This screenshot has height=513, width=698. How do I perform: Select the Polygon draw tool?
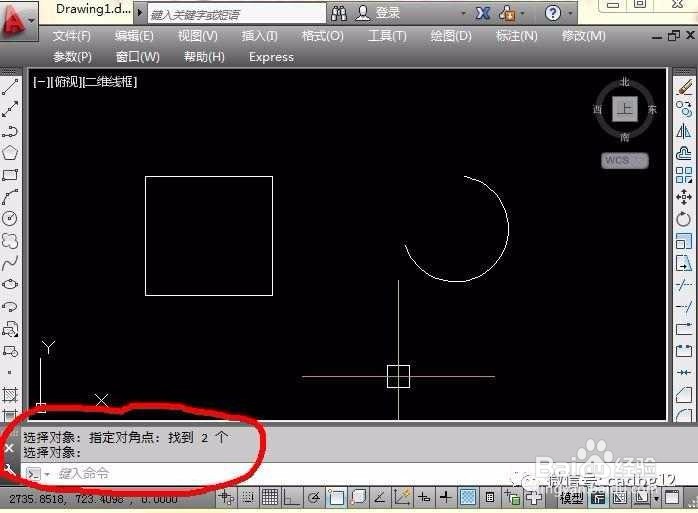(x=10, y=153)
